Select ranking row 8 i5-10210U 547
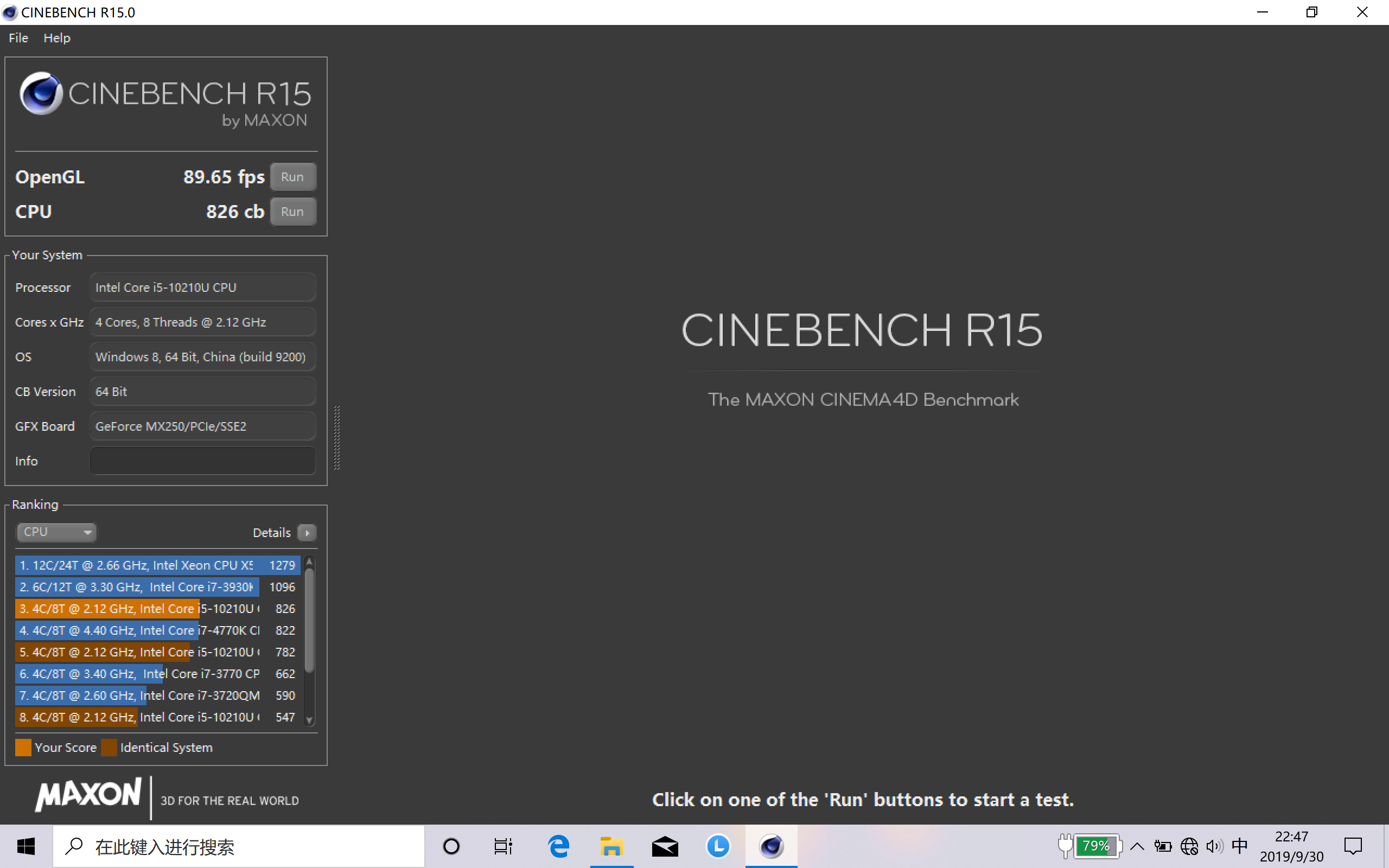The width and height of the screenshot is (1389, 868). tap(158, 718)
